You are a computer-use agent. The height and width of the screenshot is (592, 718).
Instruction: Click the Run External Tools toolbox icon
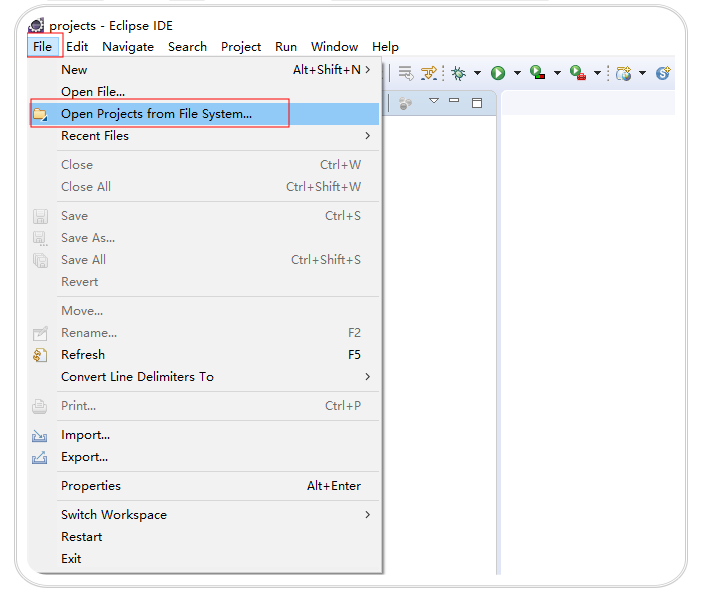pyautogui.click(x=578, y=73)
